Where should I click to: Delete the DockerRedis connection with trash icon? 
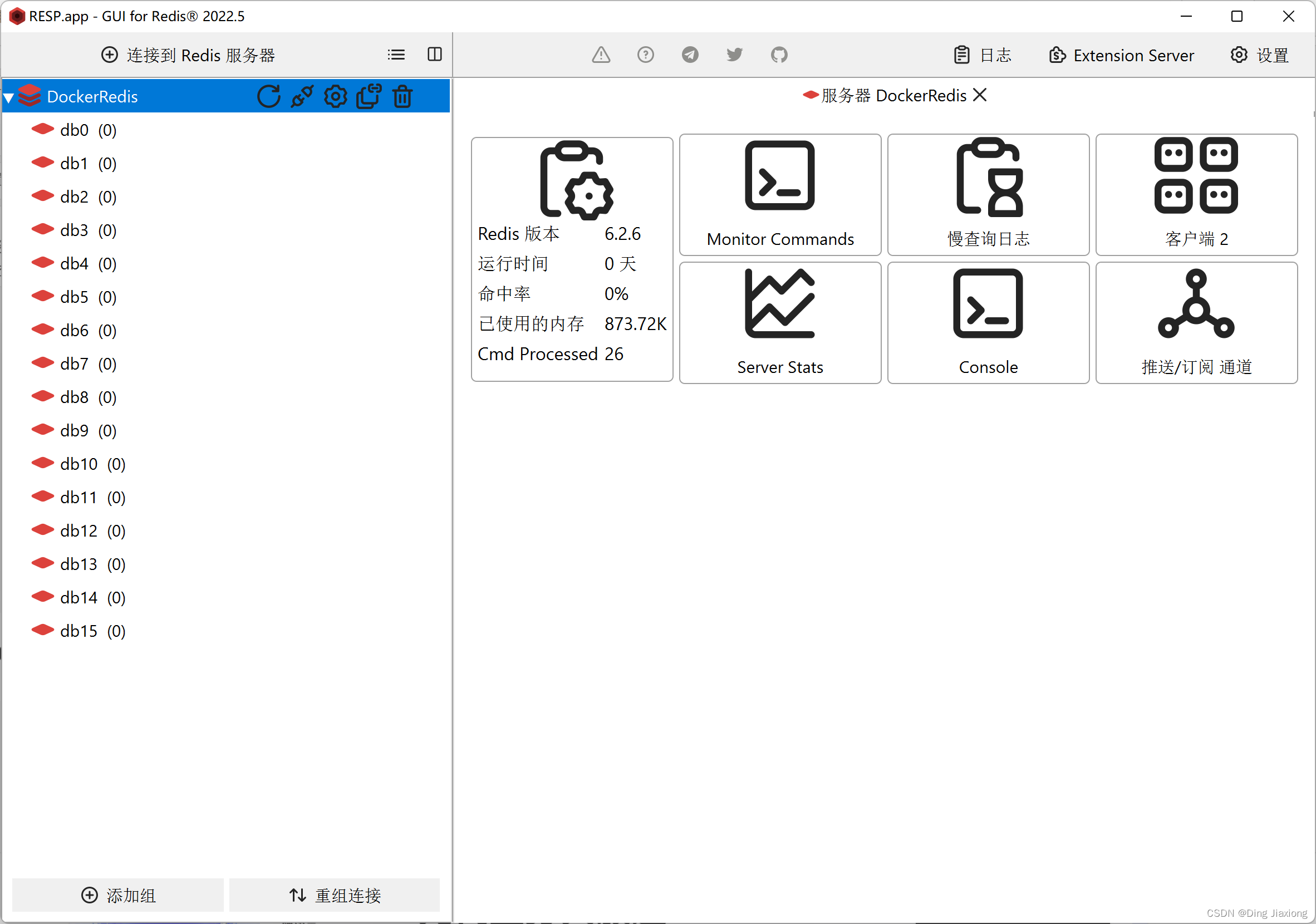[402, 96]
